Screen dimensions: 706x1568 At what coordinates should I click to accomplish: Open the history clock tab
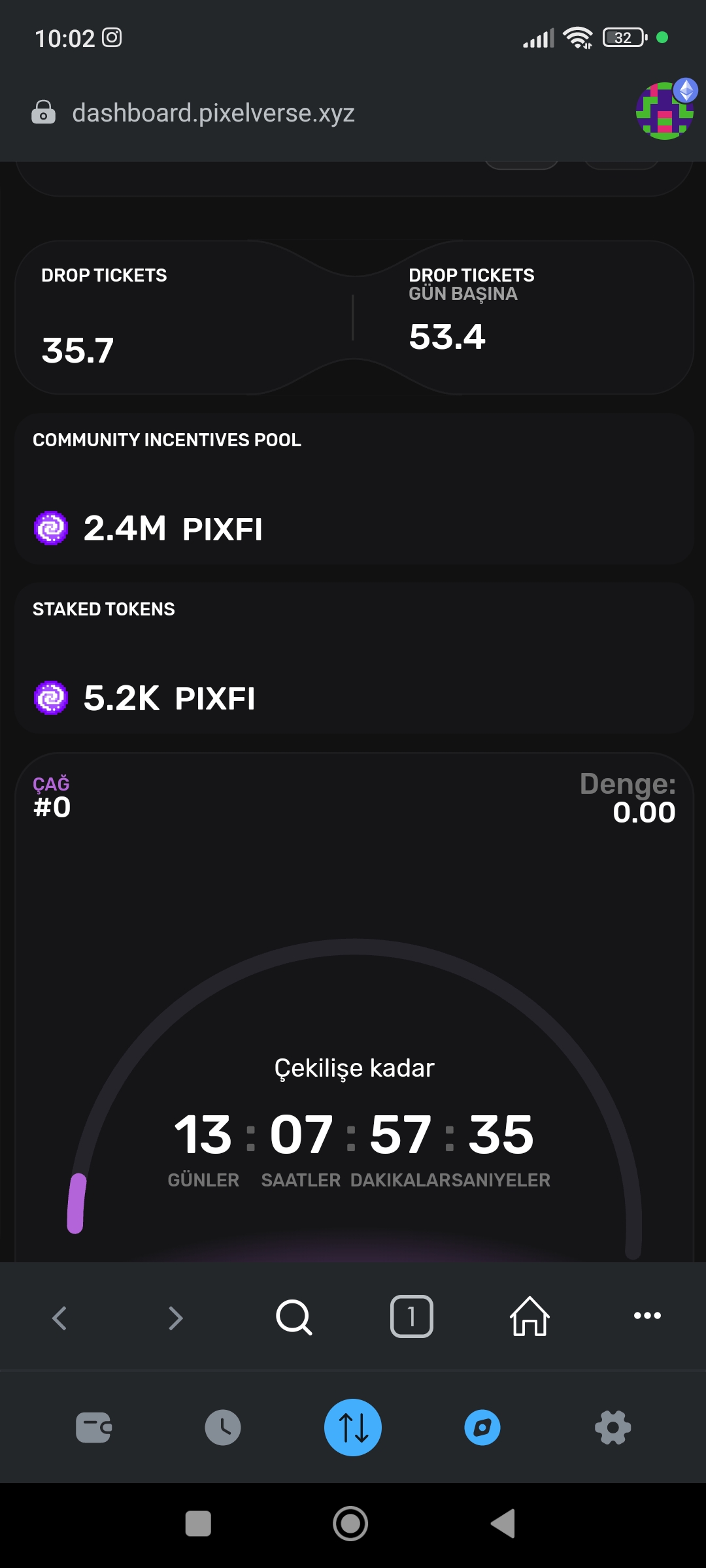click(x=223, y=1428)
